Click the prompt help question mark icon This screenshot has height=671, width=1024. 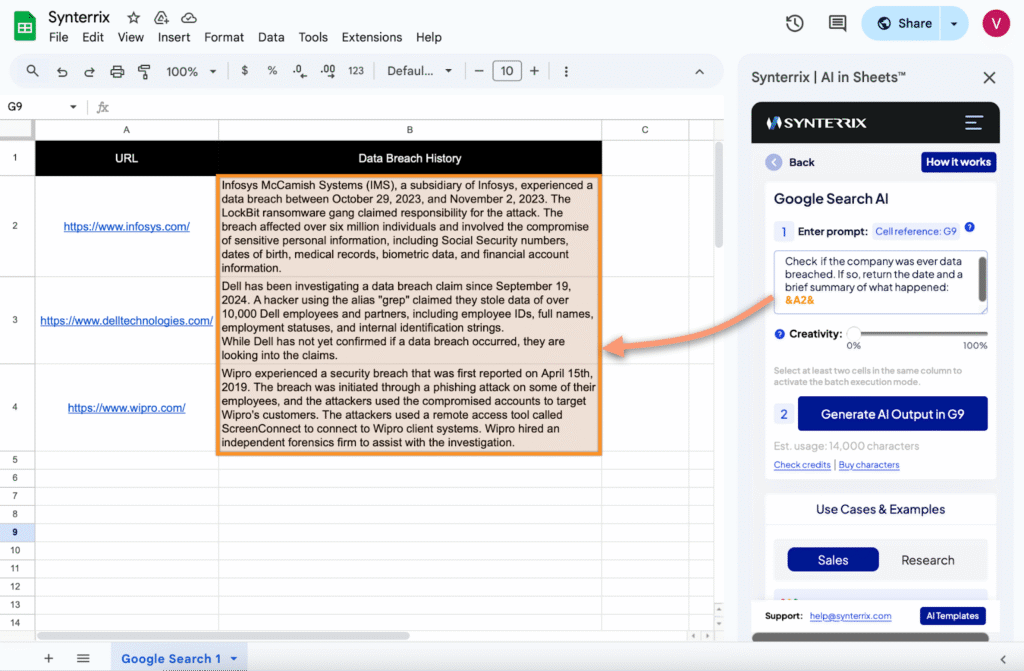(x=970, y=227)
